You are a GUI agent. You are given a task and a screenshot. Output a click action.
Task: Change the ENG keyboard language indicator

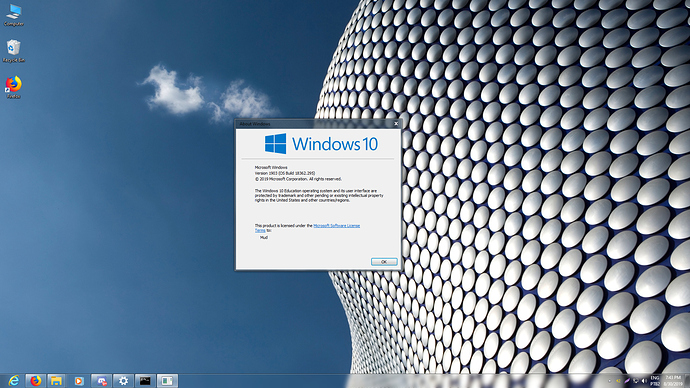[x=655, y=381]
